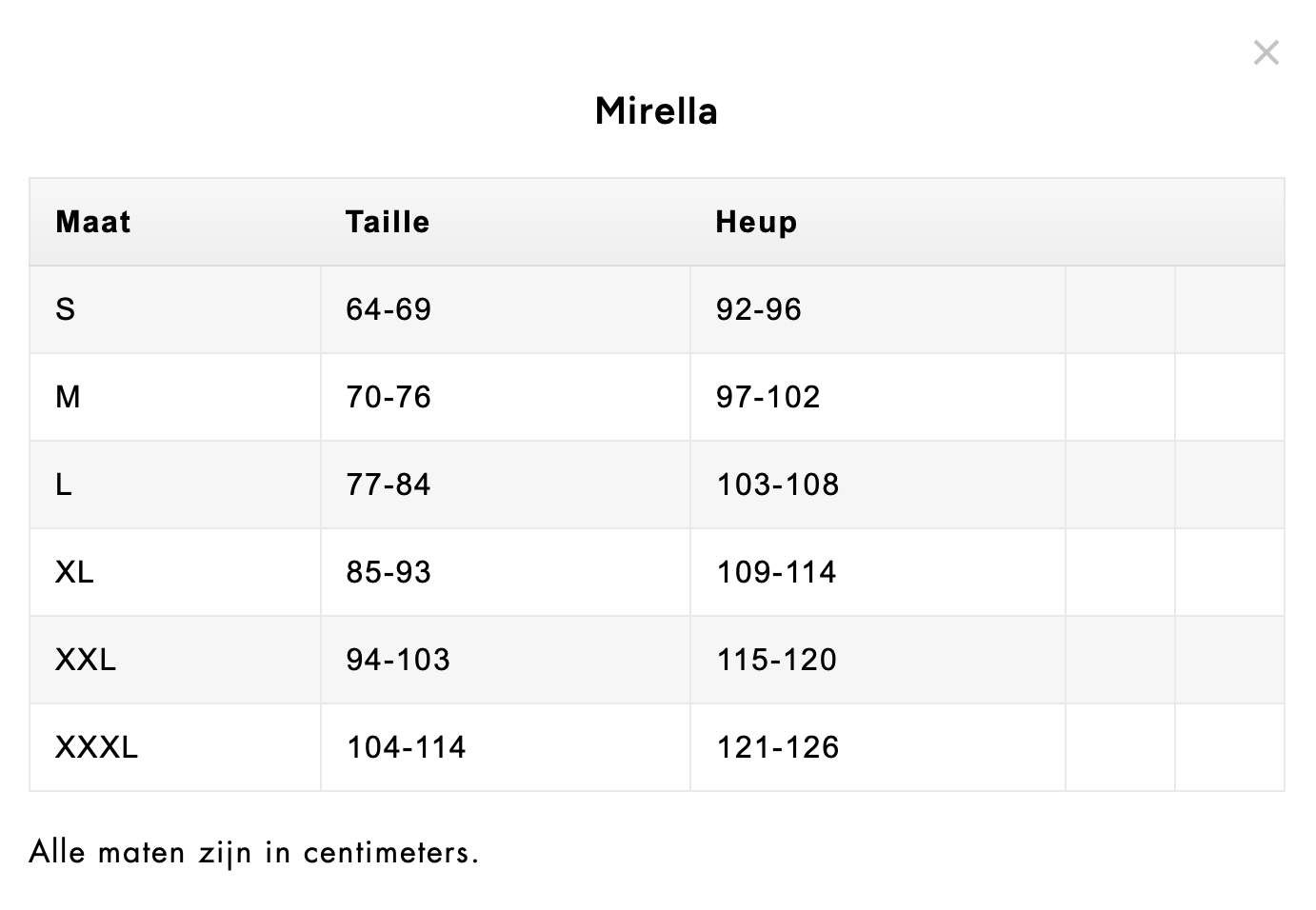Select the size XL cell

(x=74, y=572)
